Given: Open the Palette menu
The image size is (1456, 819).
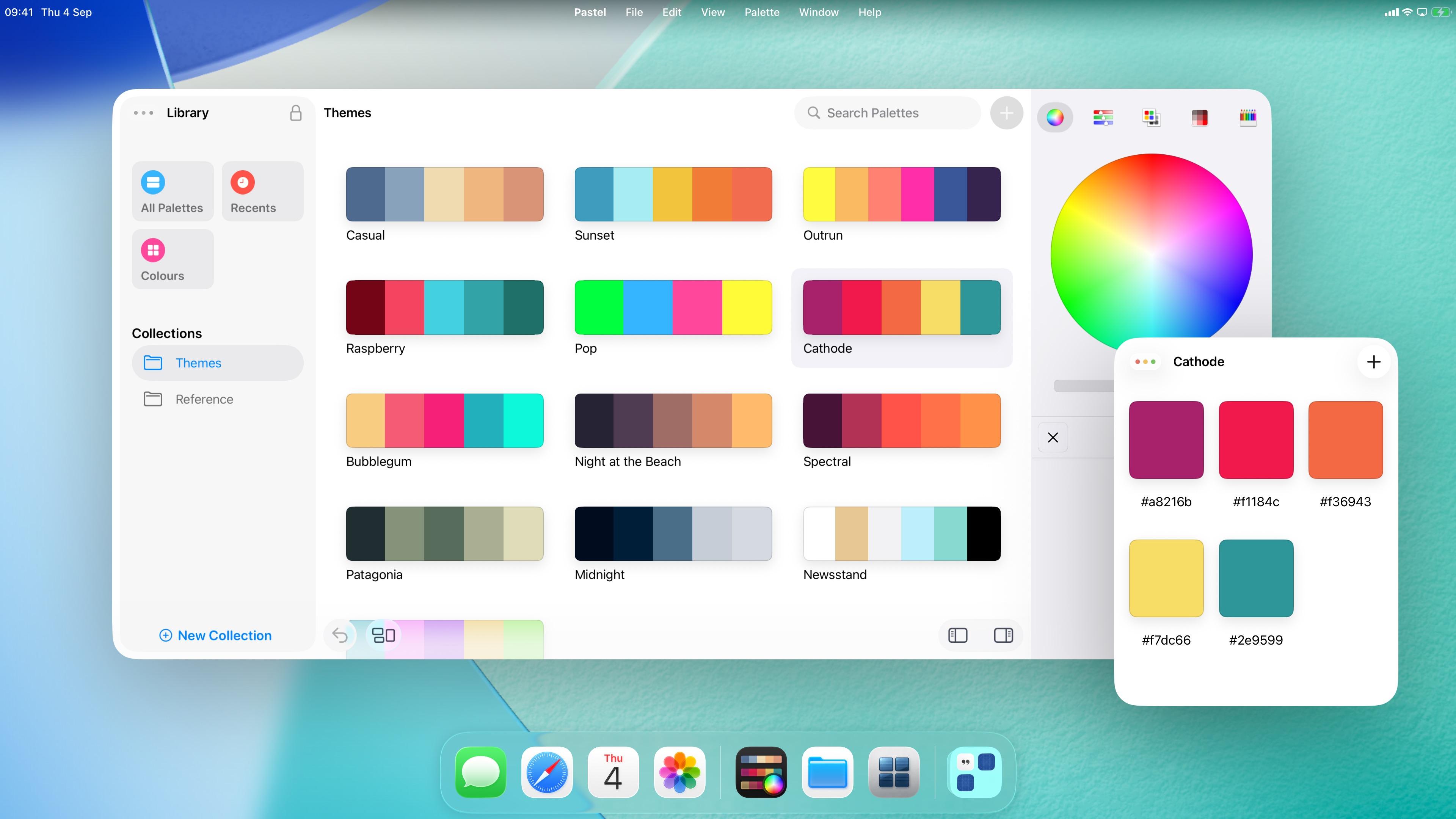Looking at the screenshot, I should (x=762, y=12).
